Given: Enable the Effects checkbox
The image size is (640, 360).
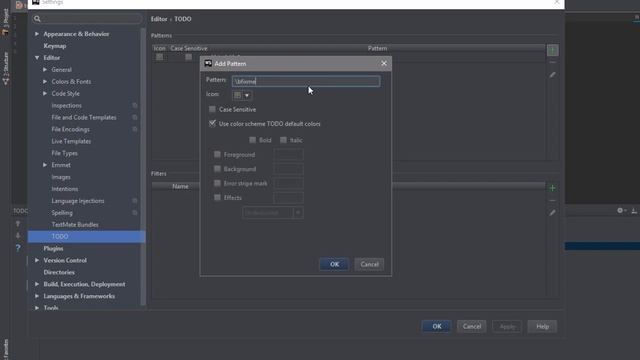Looking at the screenshot, I should coord(217,198).
